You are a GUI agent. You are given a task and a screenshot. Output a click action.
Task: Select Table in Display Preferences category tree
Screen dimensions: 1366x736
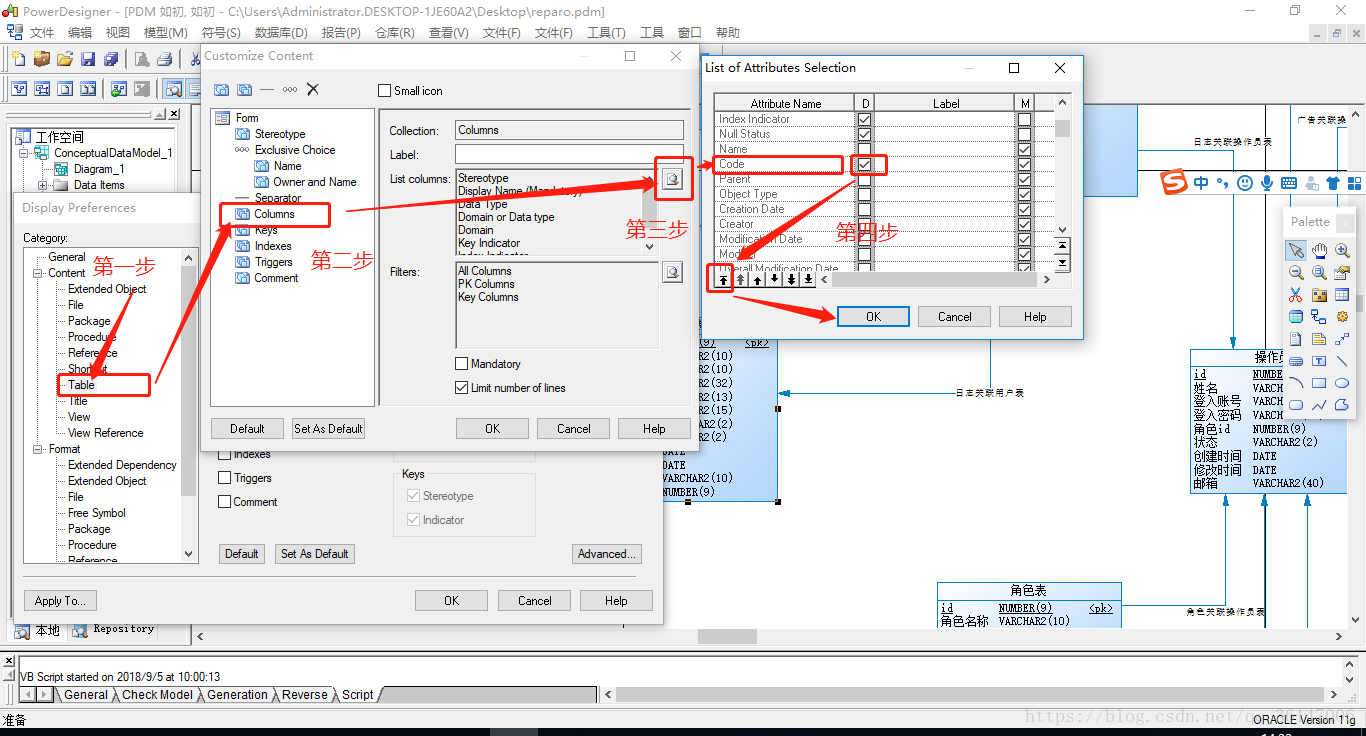[x=81, y=385]
